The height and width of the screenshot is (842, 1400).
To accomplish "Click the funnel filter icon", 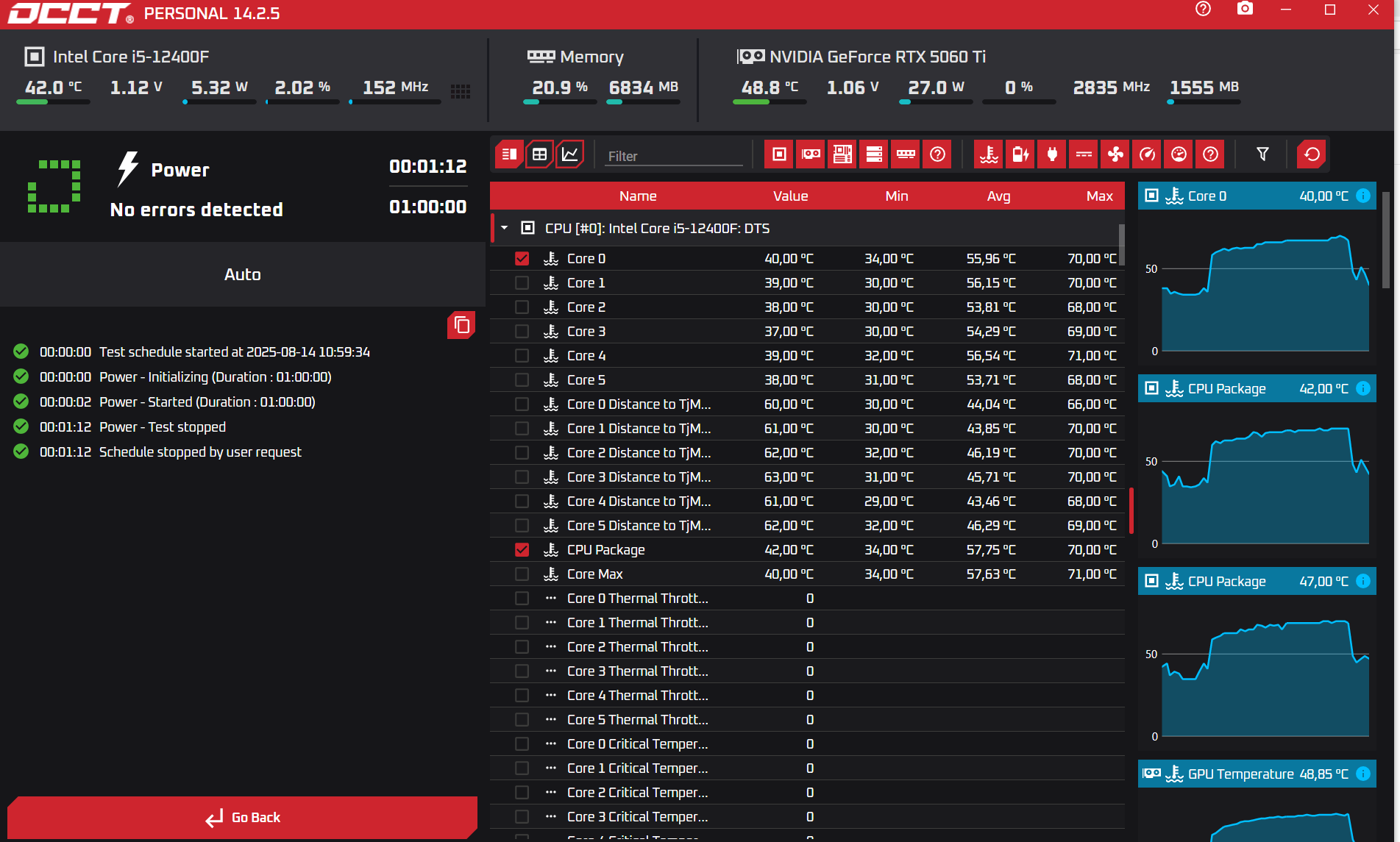I will pos(1262,154).
